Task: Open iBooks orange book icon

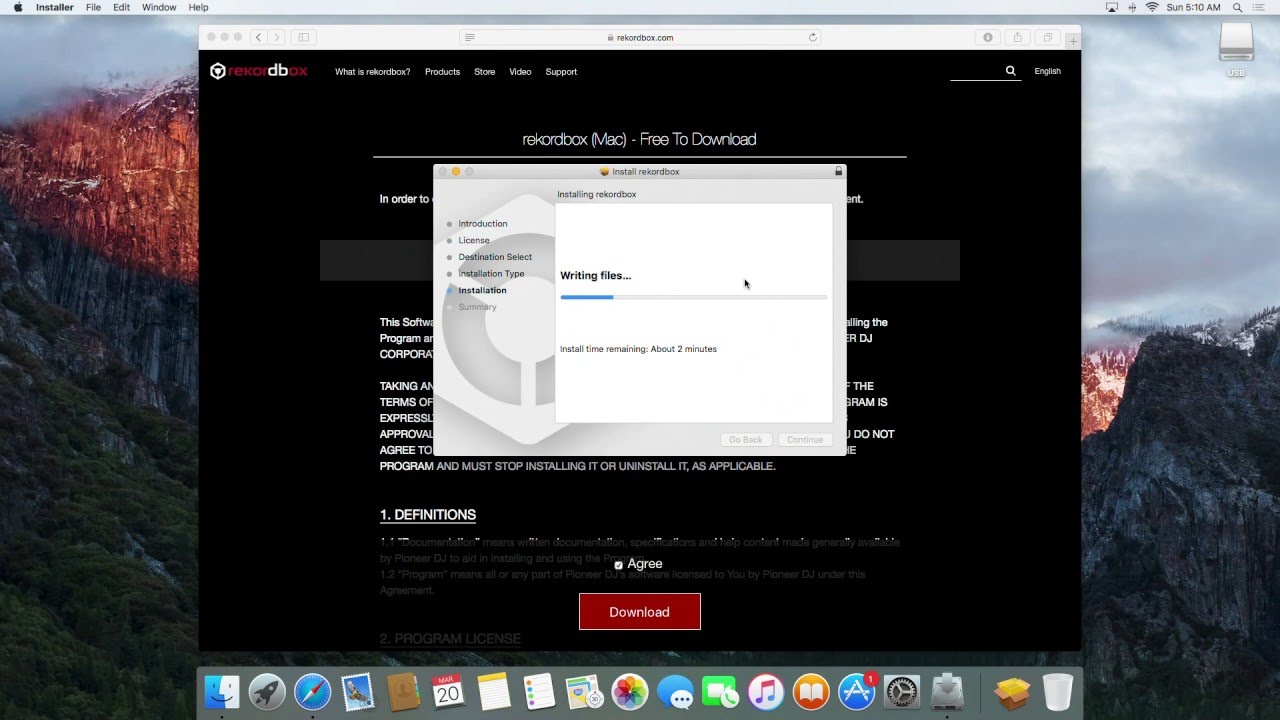Action: (x=811, y=692)
